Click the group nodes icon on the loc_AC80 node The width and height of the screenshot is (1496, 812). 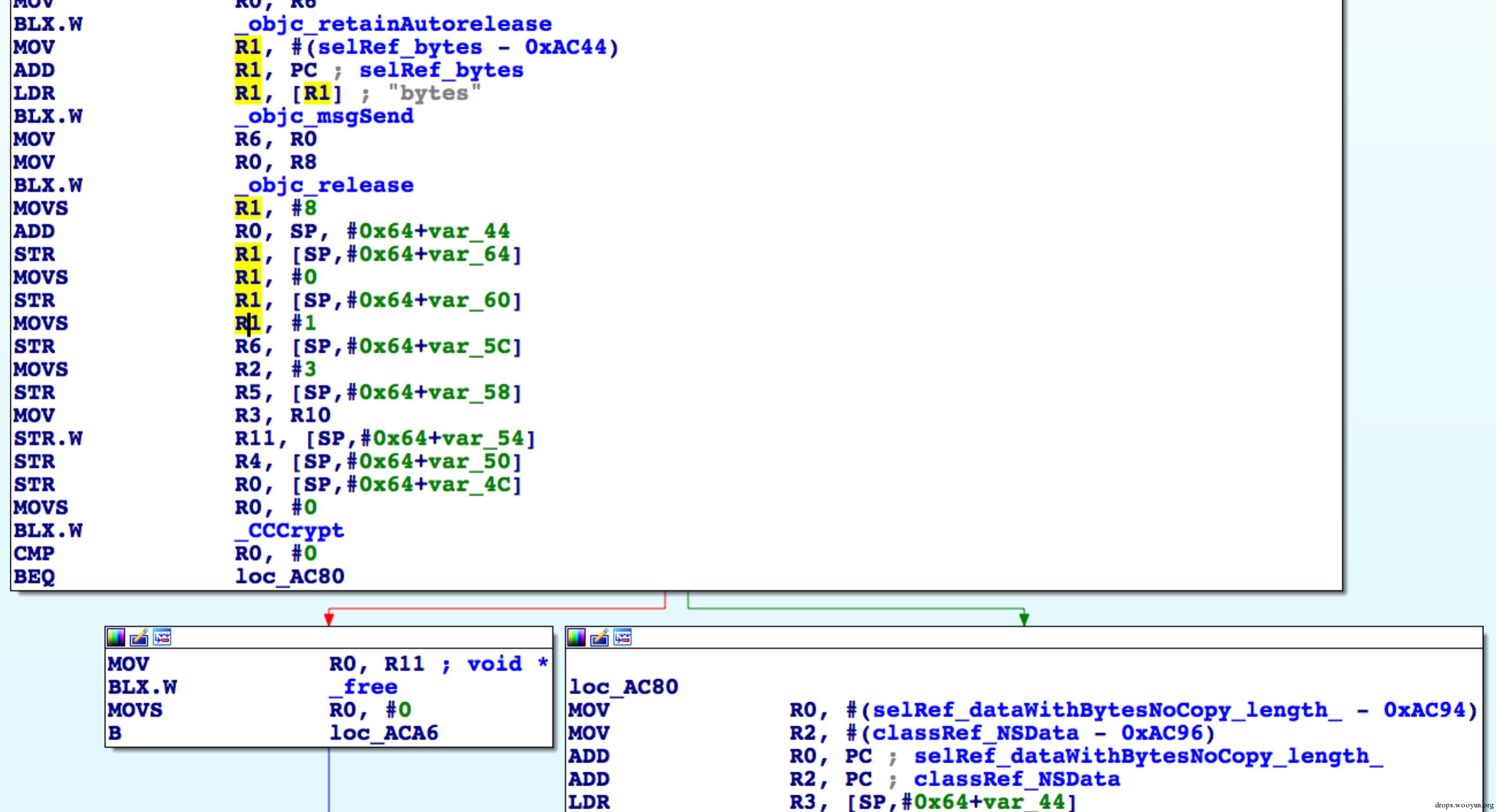click(x=623, y=638)
